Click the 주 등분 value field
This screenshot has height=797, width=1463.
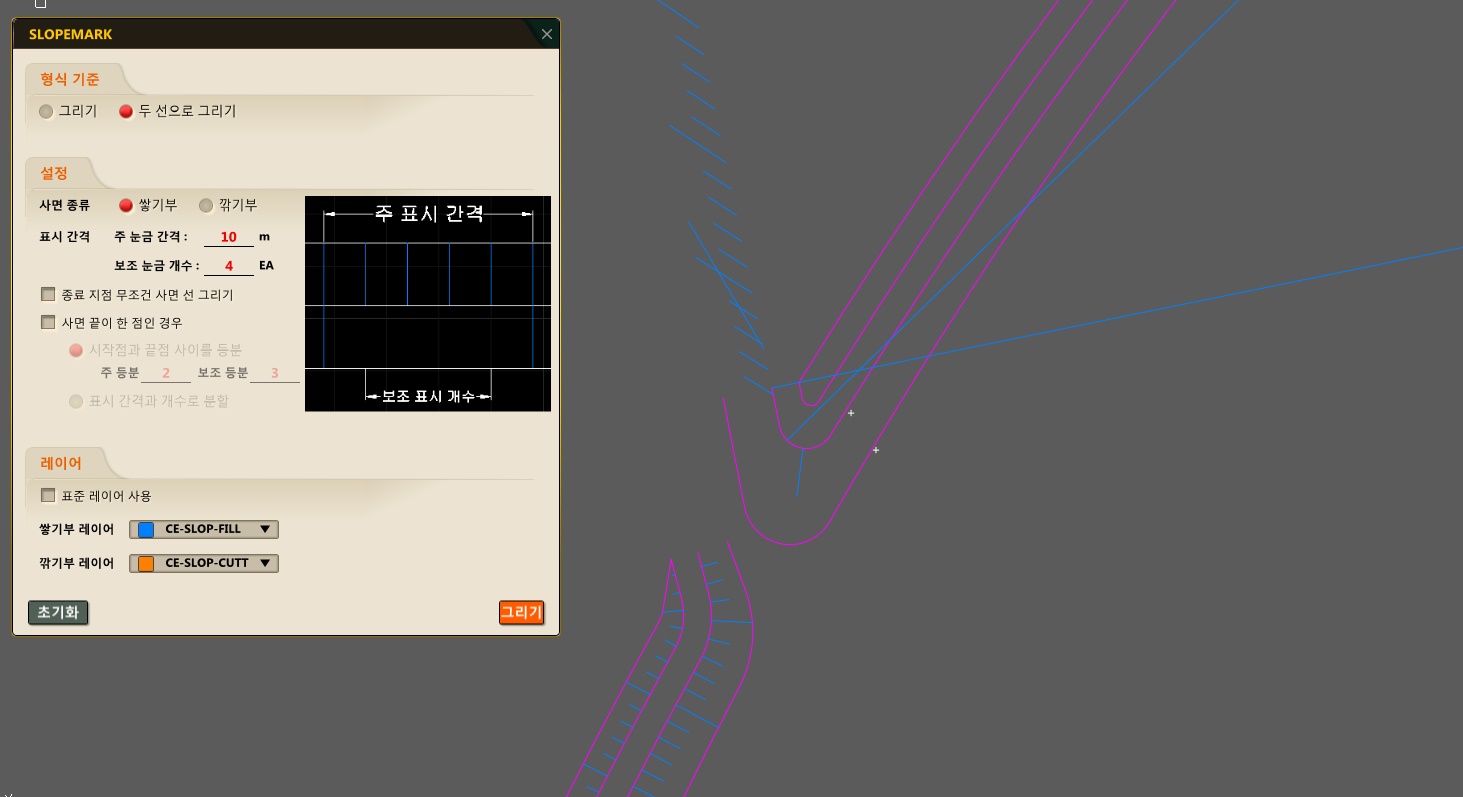tap(166, 373)
